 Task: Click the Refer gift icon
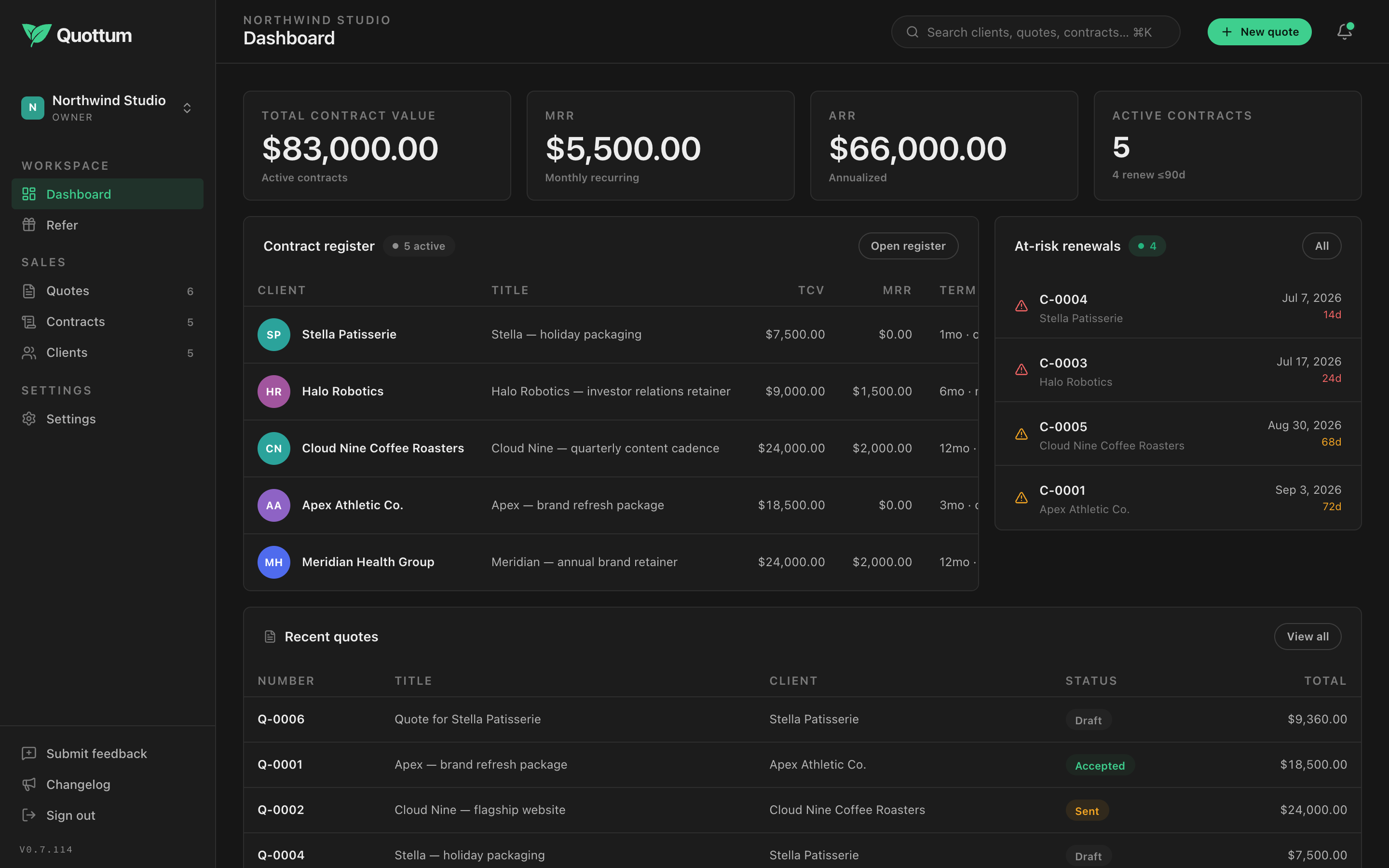tap(29, 224)
